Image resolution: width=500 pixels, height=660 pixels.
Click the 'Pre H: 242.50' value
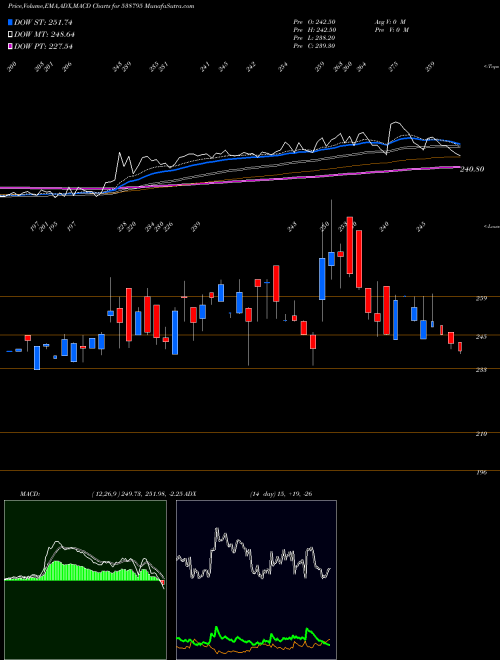pos(314,30)
